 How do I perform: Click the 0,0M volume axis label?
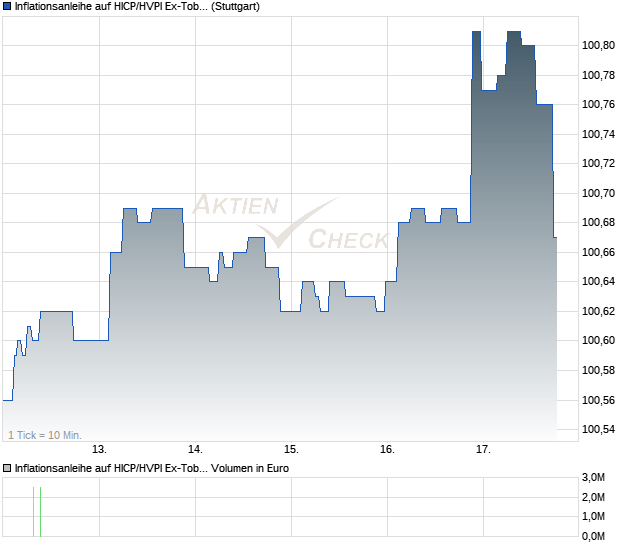tap(594, 537)
